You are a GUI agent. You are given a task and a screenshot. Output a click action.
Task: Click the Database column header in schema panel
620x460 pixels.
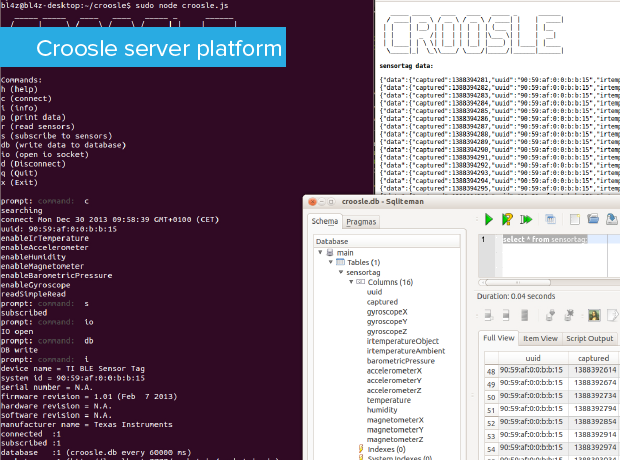(x=387, y=241)
